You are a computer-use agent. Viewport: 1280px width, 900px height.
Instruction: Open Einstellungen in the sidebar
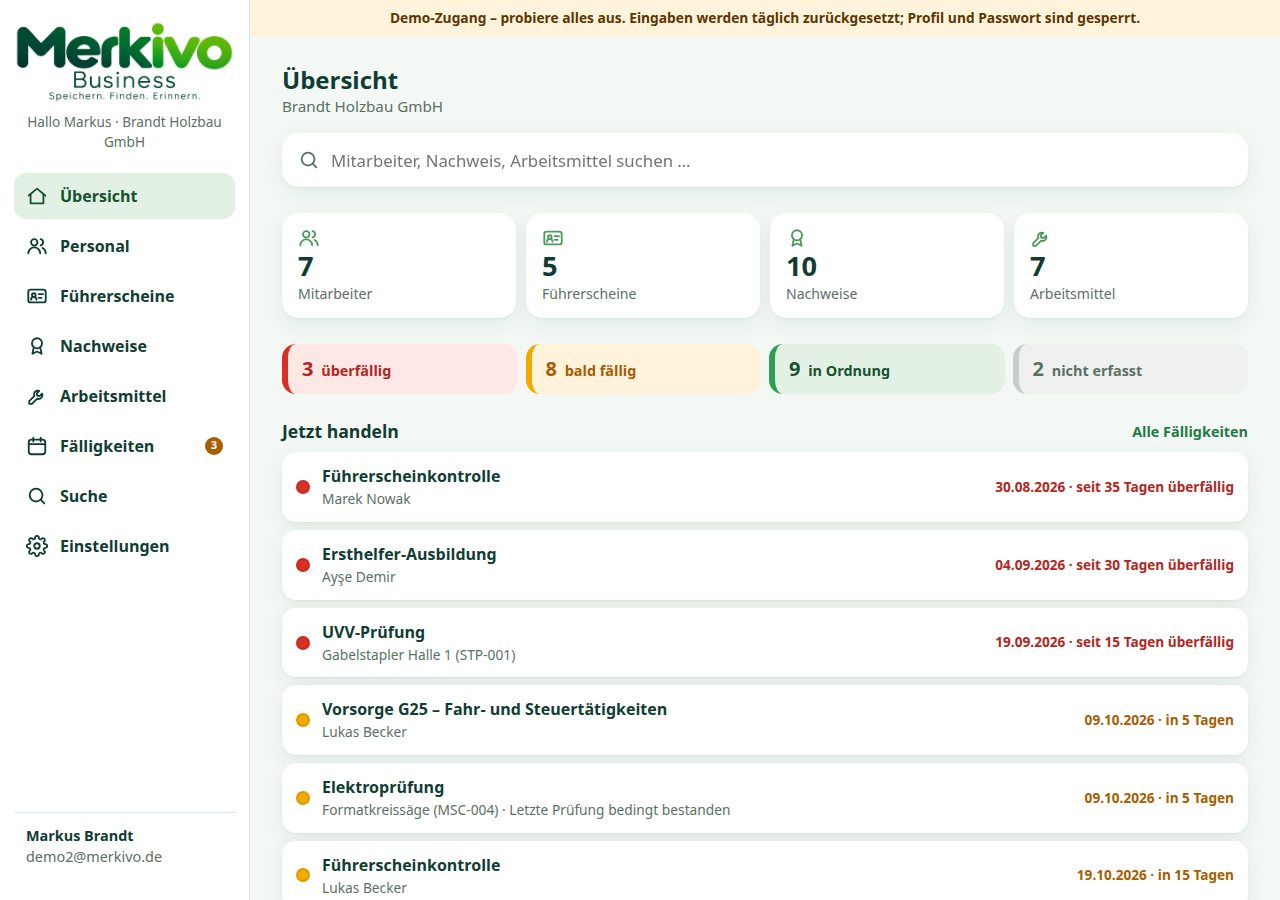pos(124,546)
